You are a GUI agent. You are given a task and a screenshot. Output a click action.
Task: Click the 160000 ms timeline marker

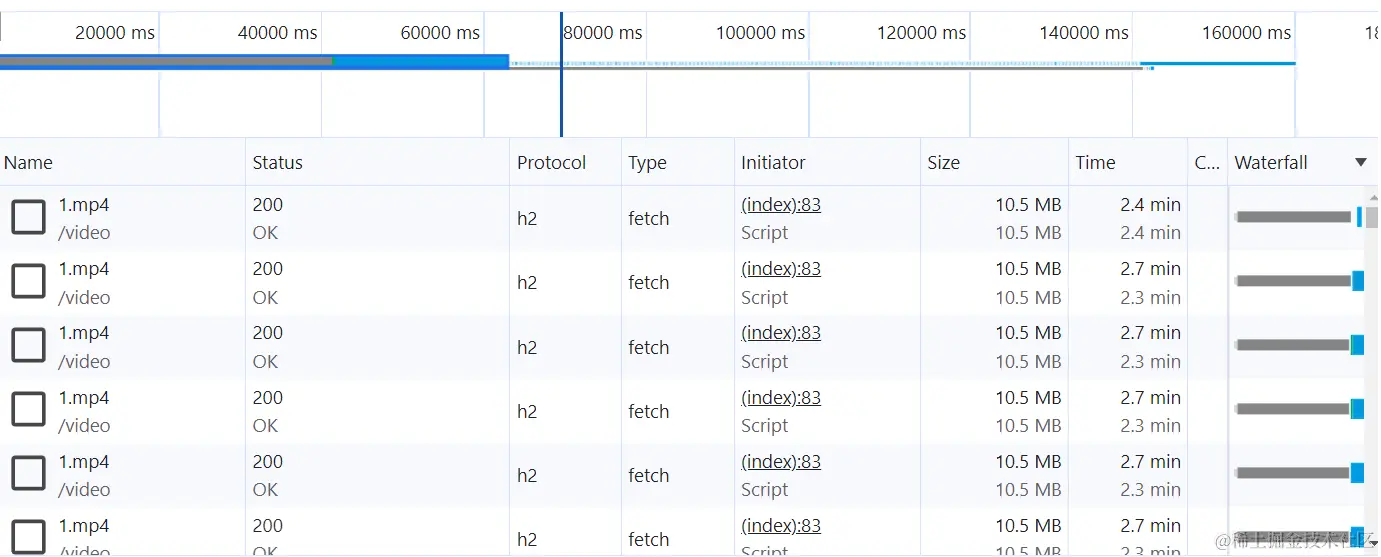[1246, 32]
